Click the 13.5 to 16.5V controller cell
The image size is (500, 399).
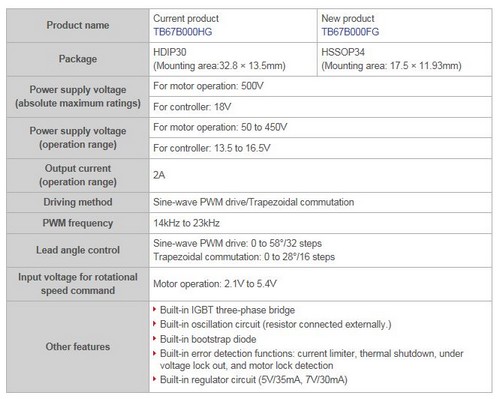tap(320, 148)
